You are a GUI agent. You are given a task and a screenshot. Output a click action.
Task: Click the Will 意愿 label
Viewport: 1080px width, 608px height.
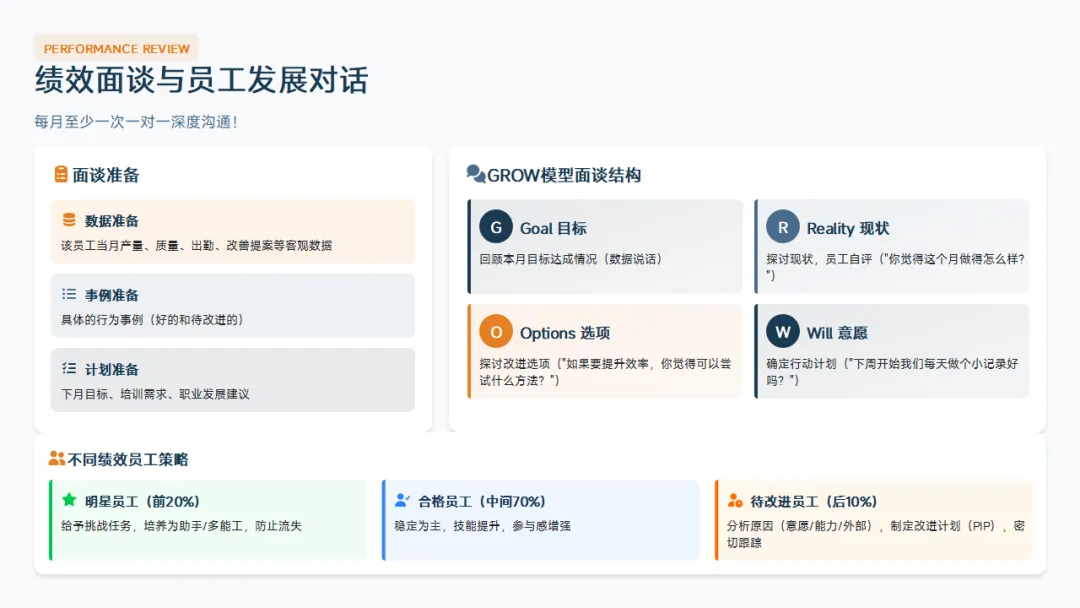837,333
